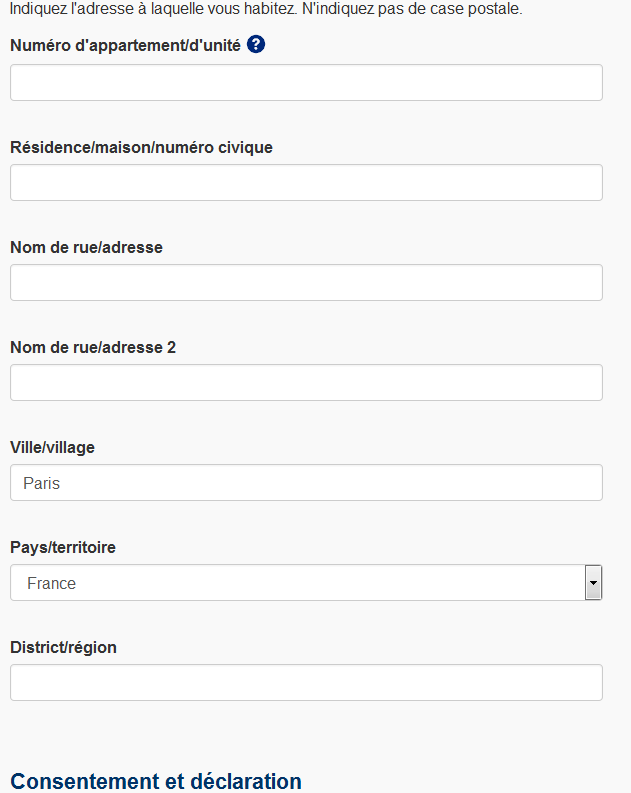Click the Ville/village label
This screenshot has width=631, height=793.
click(x=53, y=448)
